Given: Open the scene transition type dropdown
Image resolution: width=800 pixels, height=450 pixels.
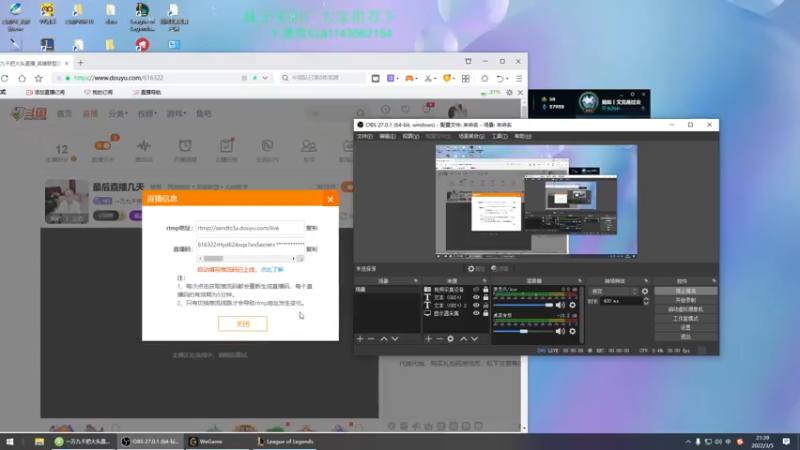Looking at the screenshot, I should (x=614, y=291).
